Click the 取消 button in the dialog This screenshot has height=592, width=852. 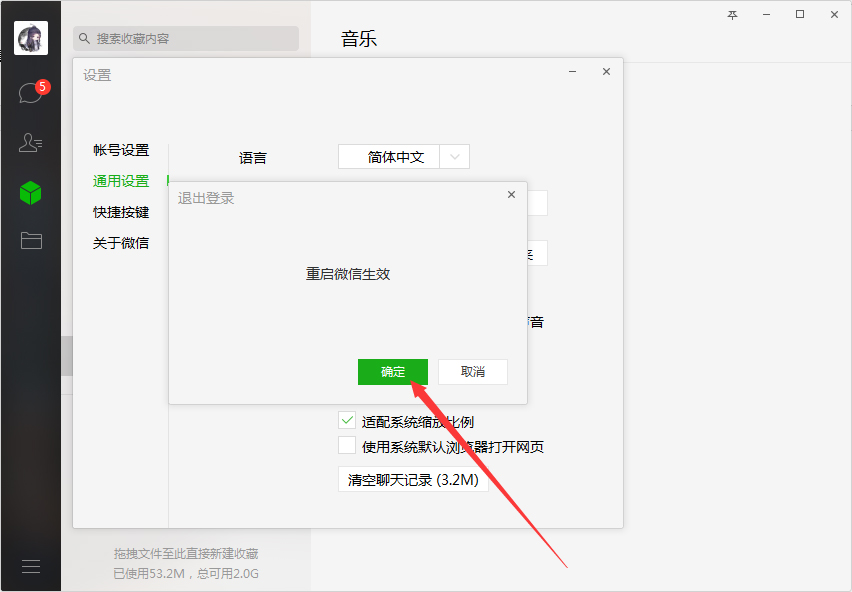(472, 371)
